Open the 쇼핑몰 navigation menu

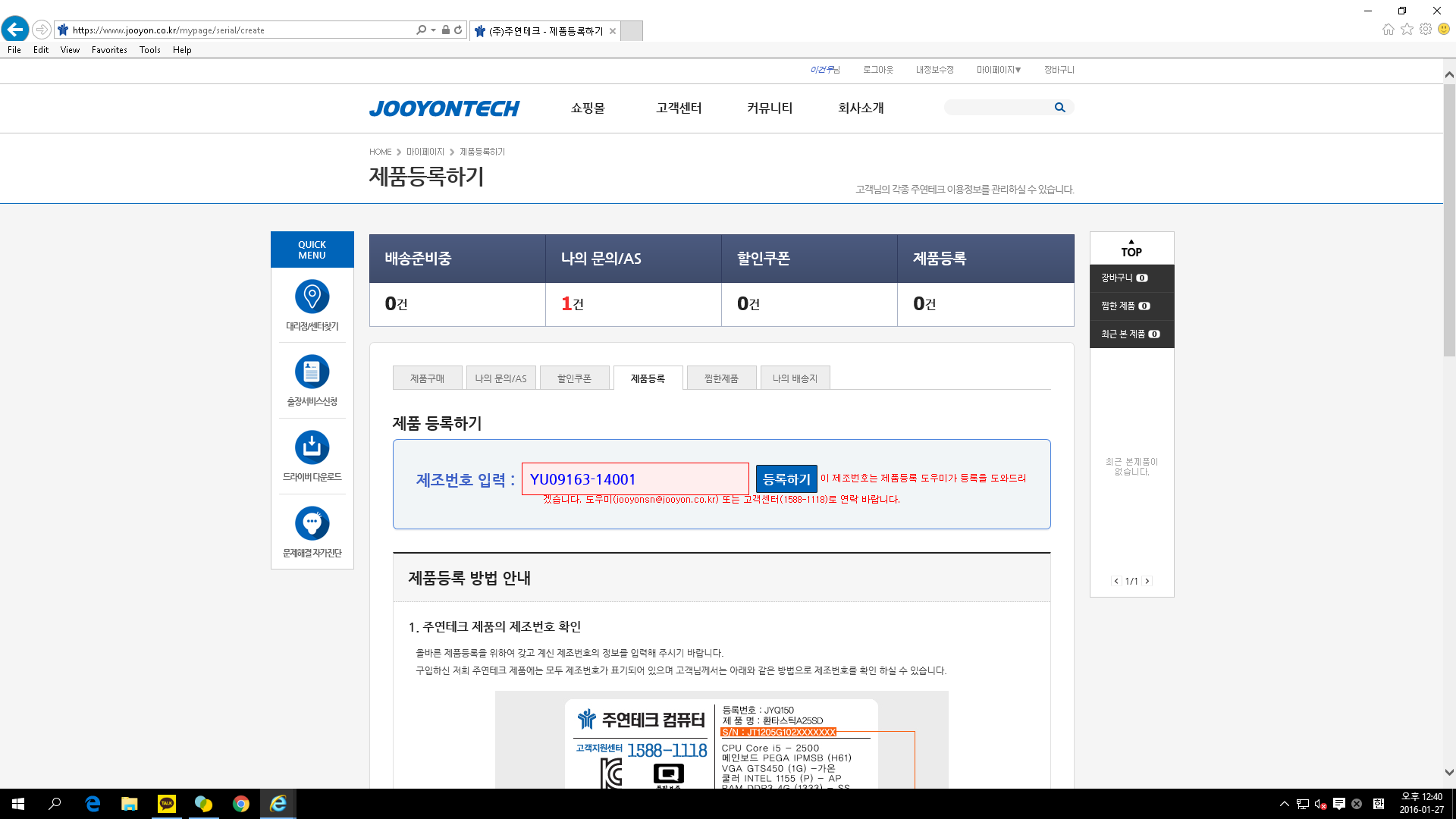588,108
